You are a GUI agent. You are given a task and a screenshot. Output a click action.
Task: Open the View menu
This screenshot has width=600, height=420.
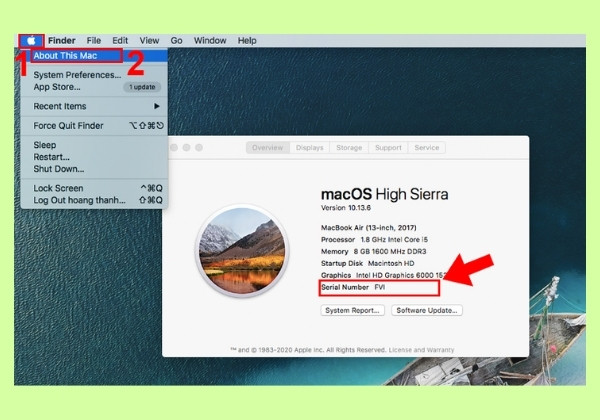click(x=149, y=41)
